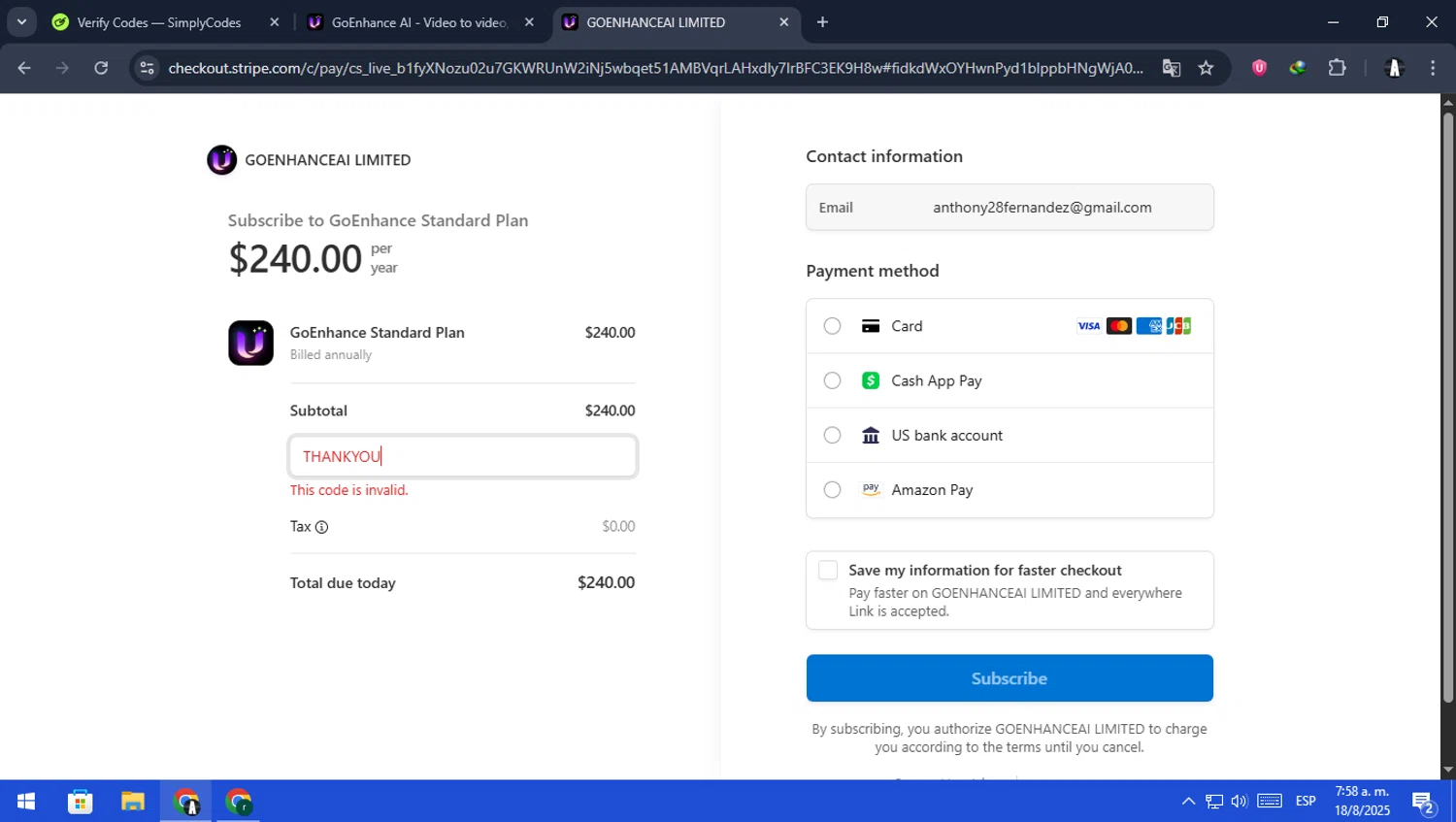This screenshot has width=1456, height=822.
Task: Open the pink shield extension icon
Action: click(1259, 68)
